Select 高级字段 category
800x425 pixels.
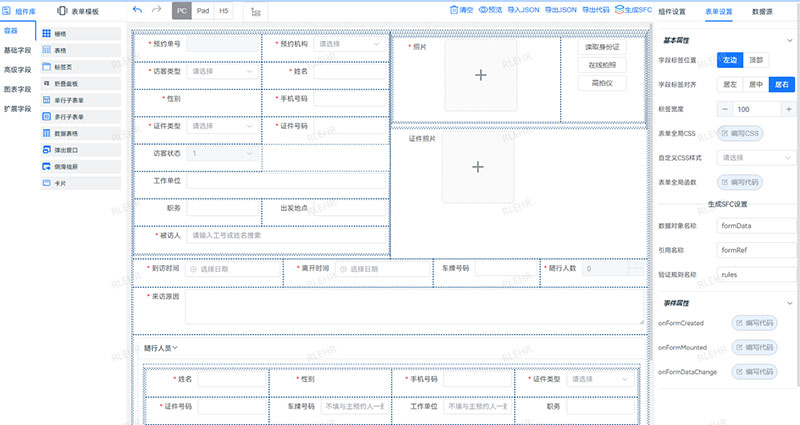[17, 69]
